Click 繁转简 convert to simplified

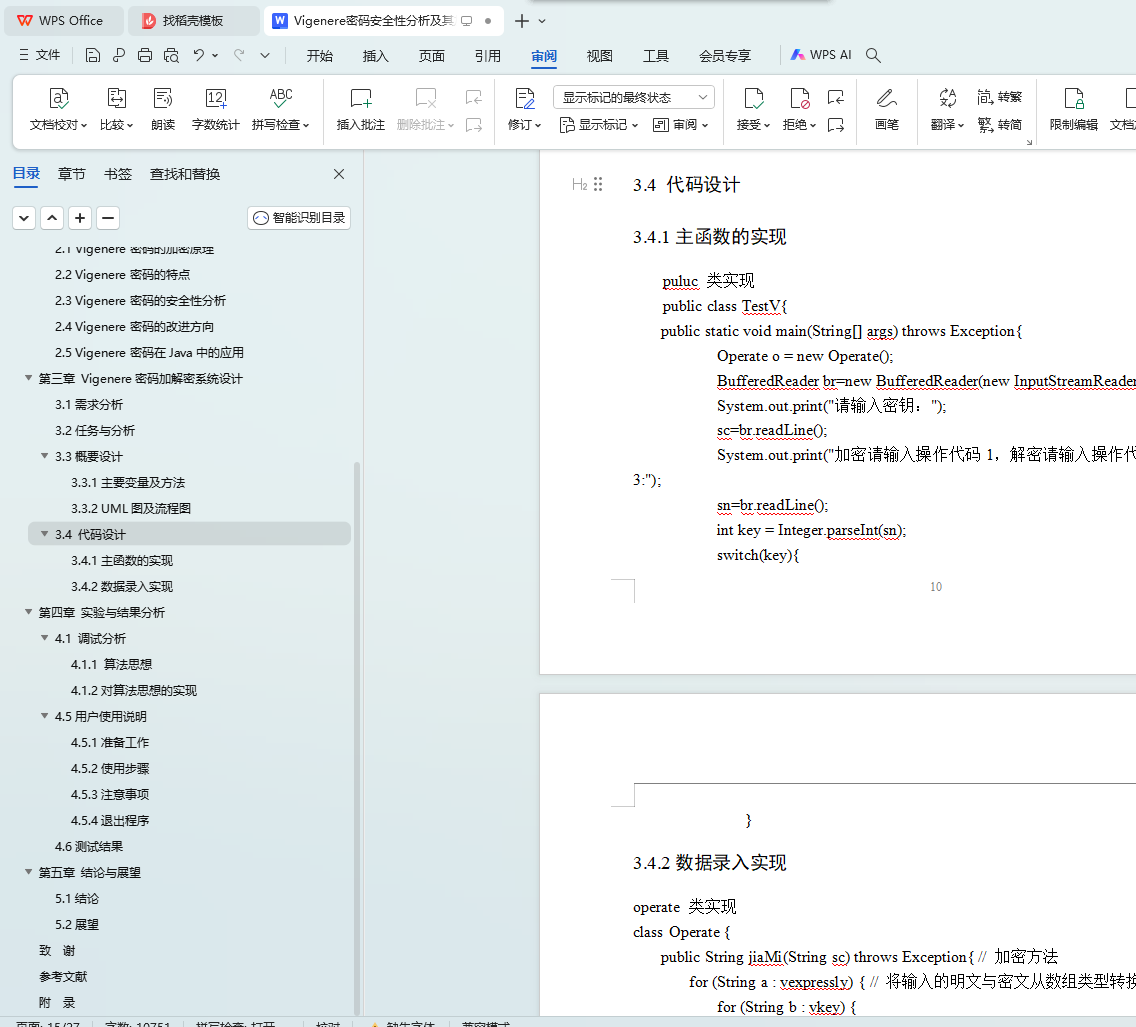point(999,125)
